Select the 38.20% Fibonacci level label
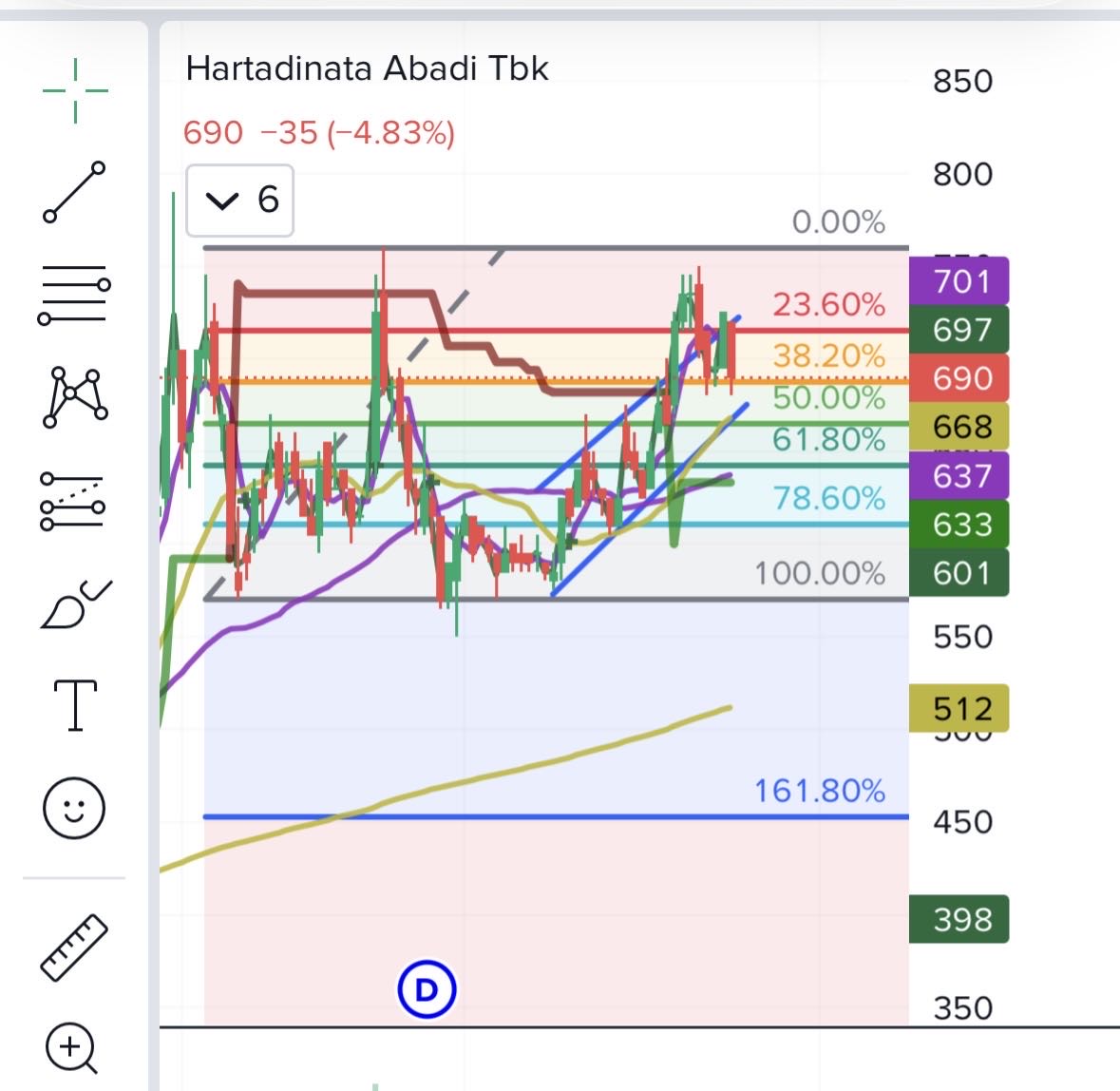This screenshot has height=1091, width=1120. pyautogui.click(x=828, y=355)
